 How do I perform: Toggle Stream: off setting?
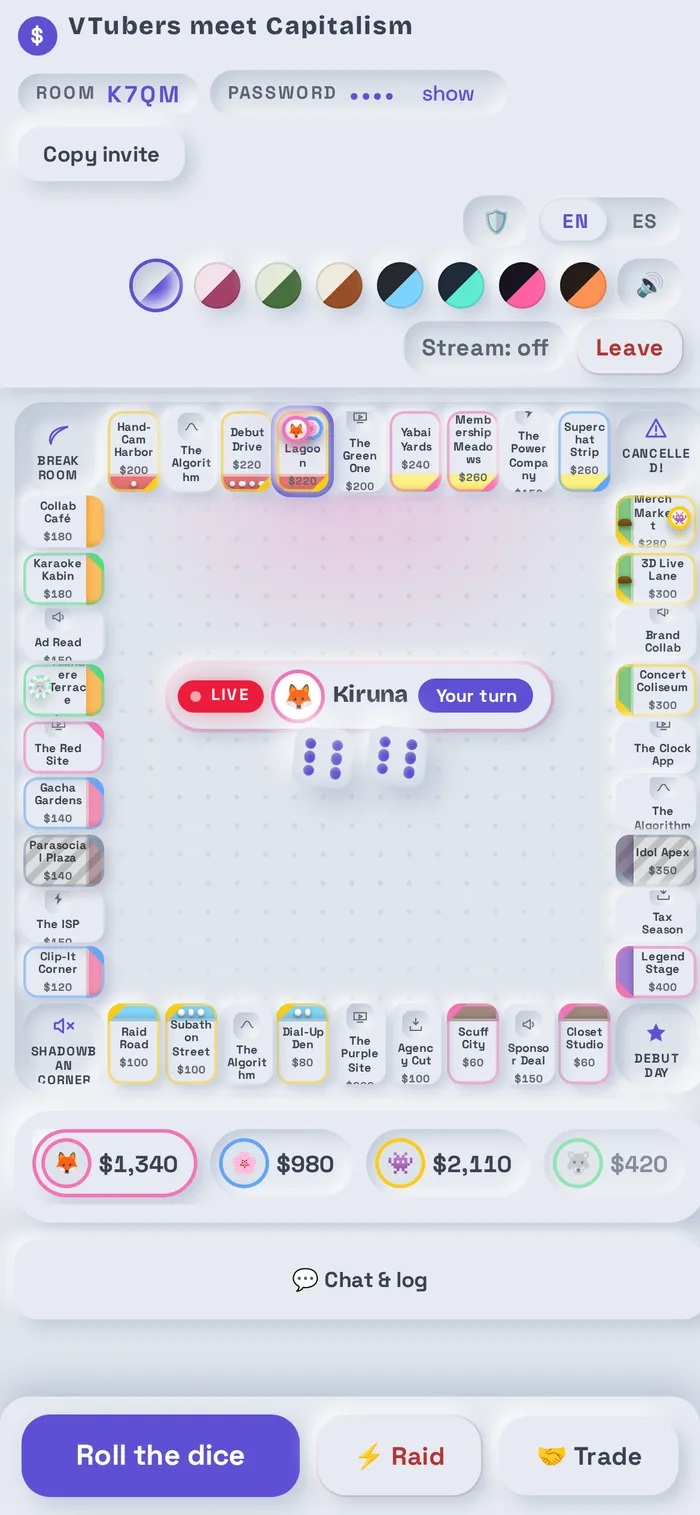tap(485, 348)
